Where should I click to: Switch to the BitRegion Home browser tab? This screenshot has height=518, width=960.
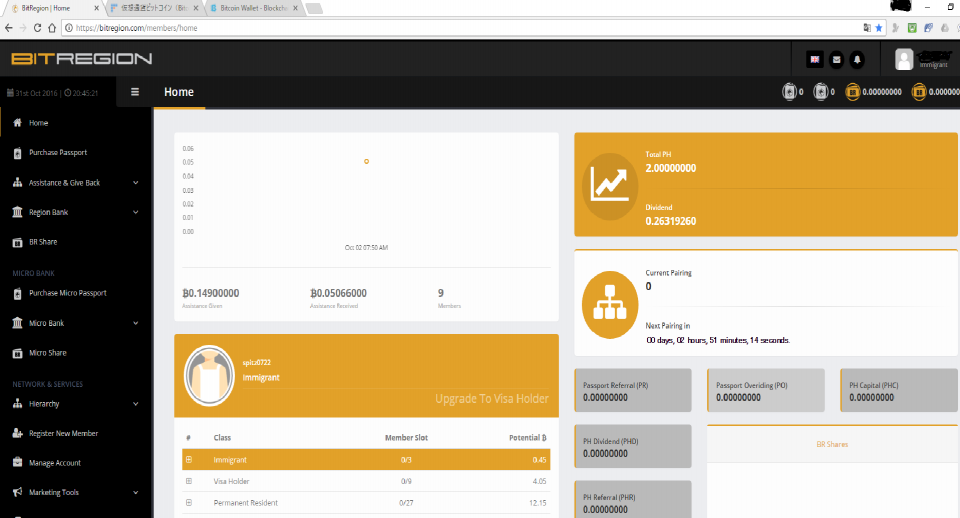(54, 8)
